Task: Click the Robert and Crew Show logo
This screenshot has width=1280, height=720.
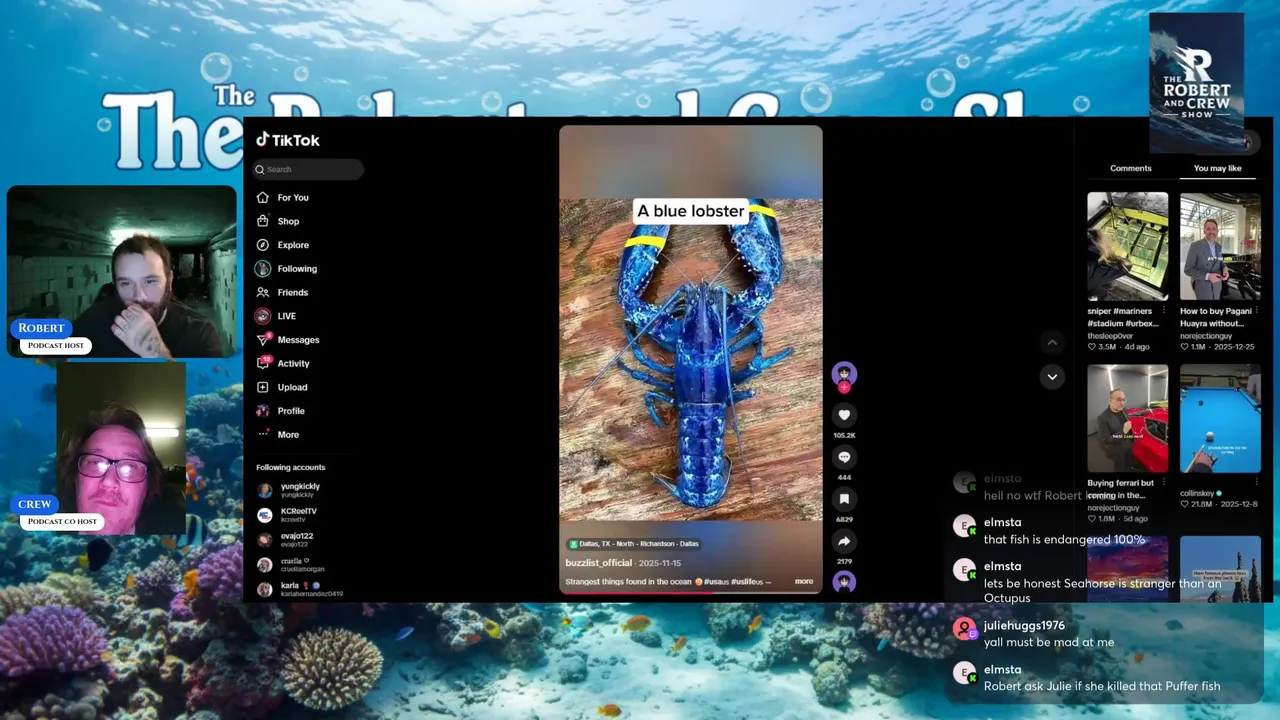Action: click(x=1196, y=82)
